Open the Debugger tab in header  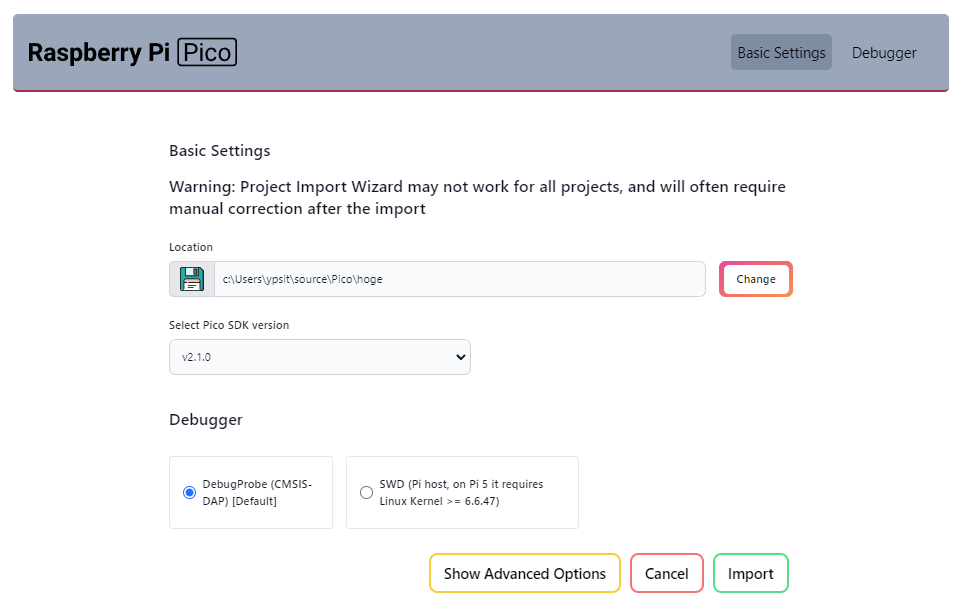pos(884,53)
